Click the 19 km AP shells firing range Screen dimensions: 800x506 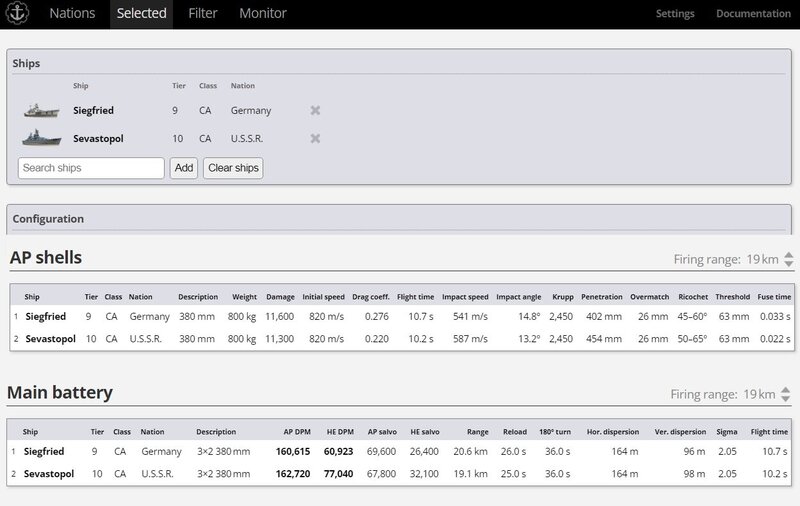pyautogui.click(x=762, y=259)
